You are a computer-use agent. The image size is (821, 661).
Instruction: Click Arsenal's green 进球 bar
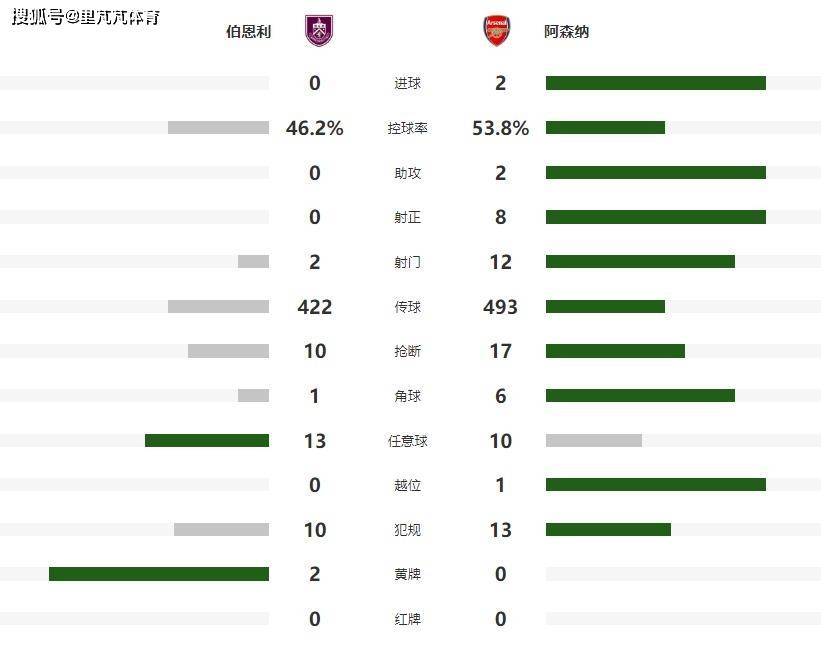(x=655, y=83)
